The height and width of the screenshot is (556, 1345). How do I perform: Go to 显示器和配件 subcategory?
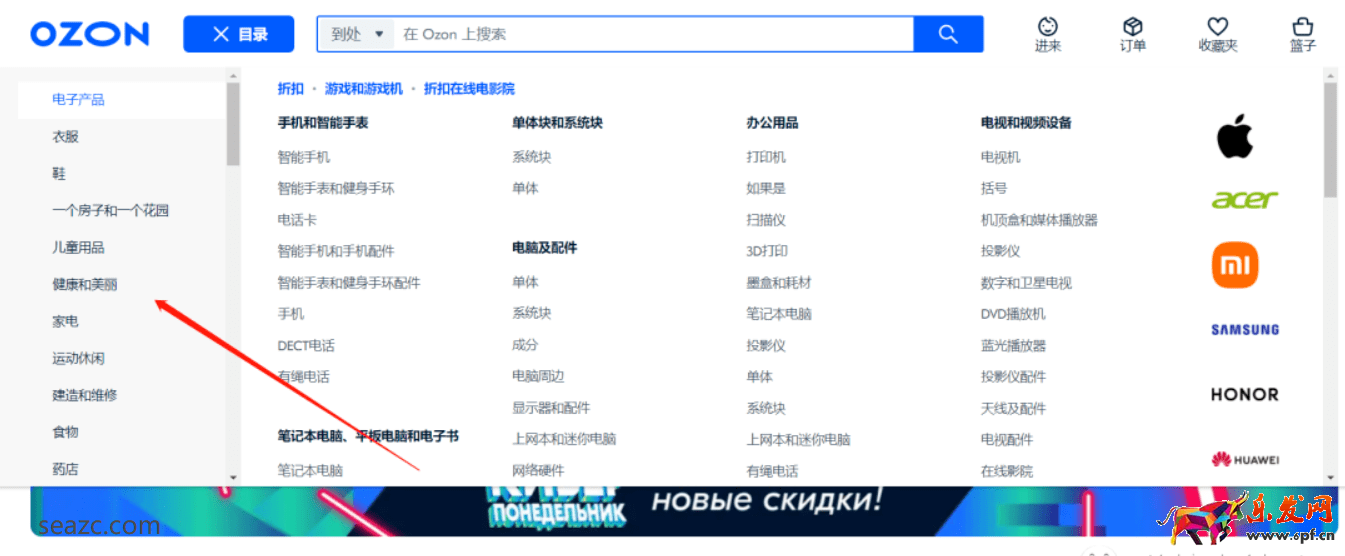(551, 408)
